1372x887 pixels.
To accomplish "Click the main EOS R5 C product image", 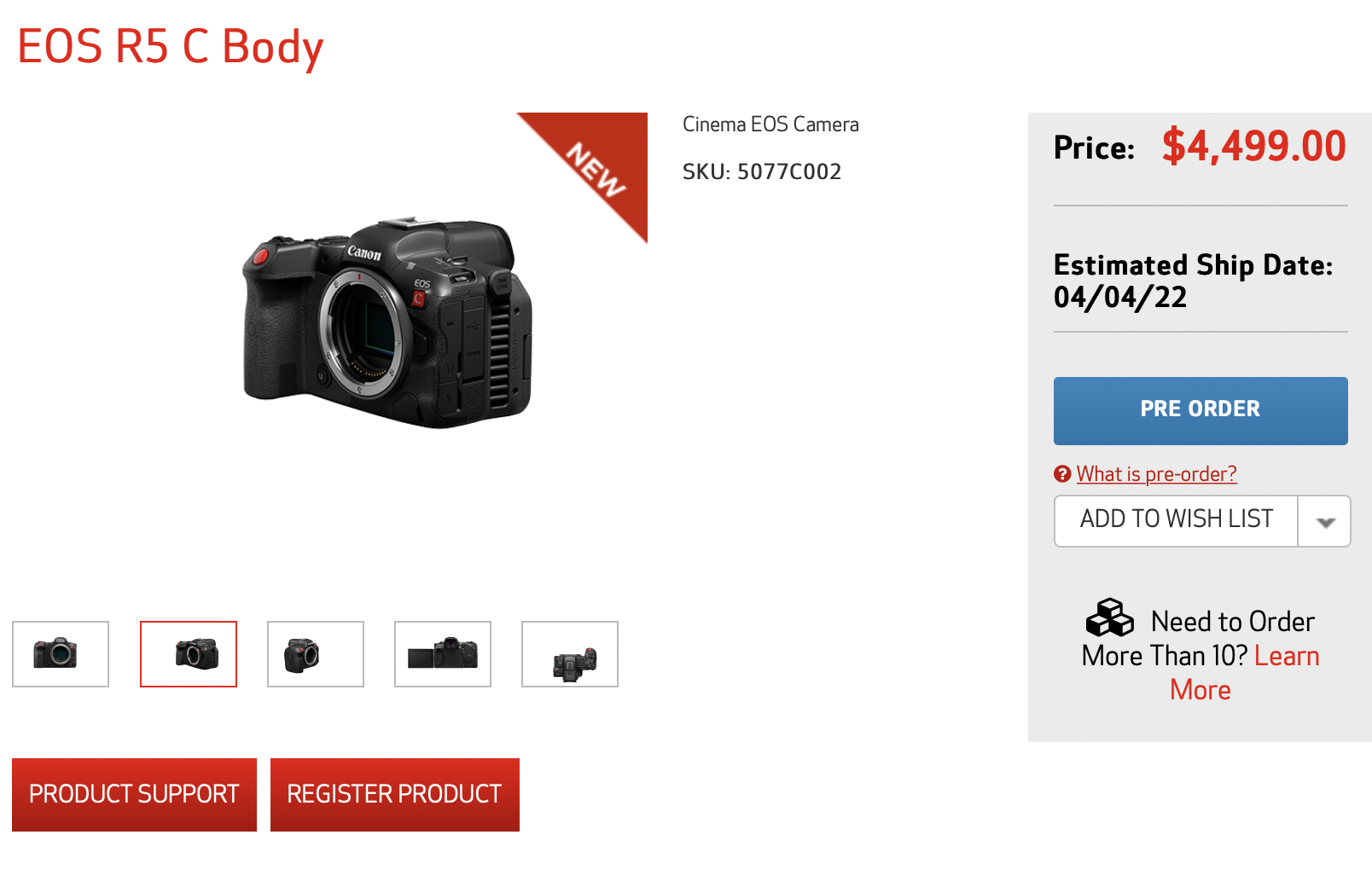I will pos(388,322).
